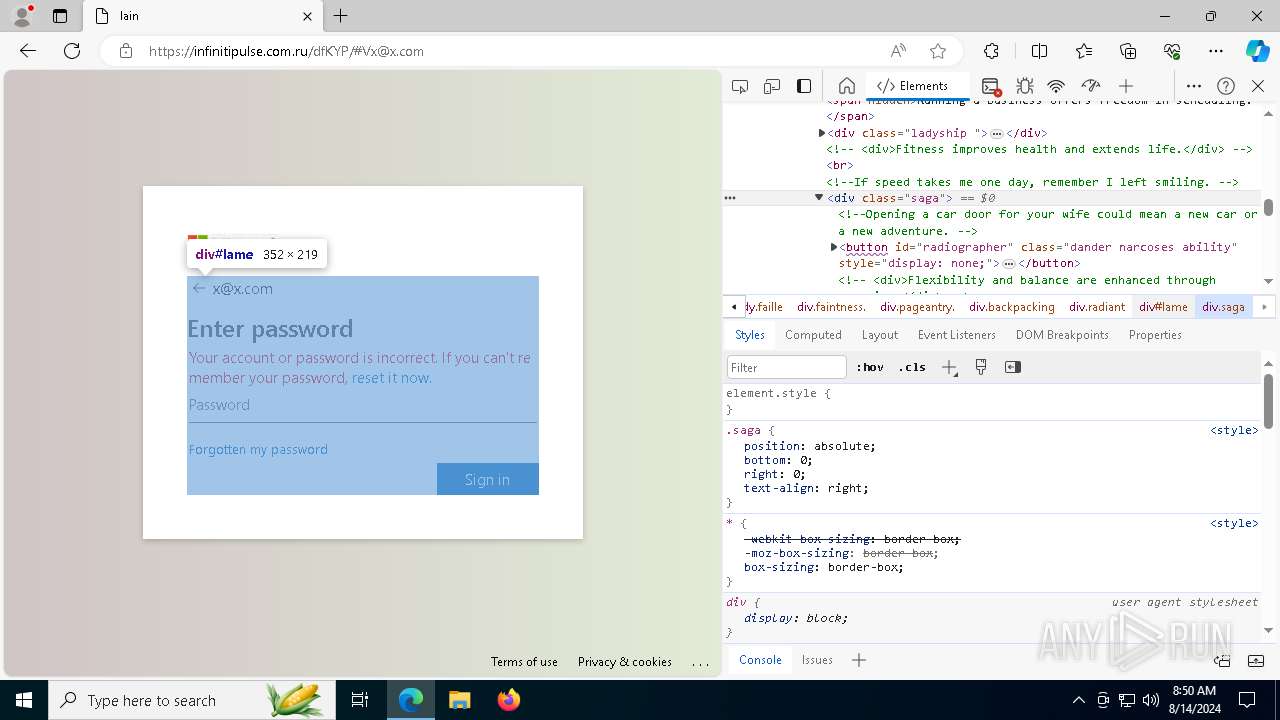Viewport: 1280px width, 720px height.
Task: Expand ellipsis inside ladyship div
Action: (996, 133)
